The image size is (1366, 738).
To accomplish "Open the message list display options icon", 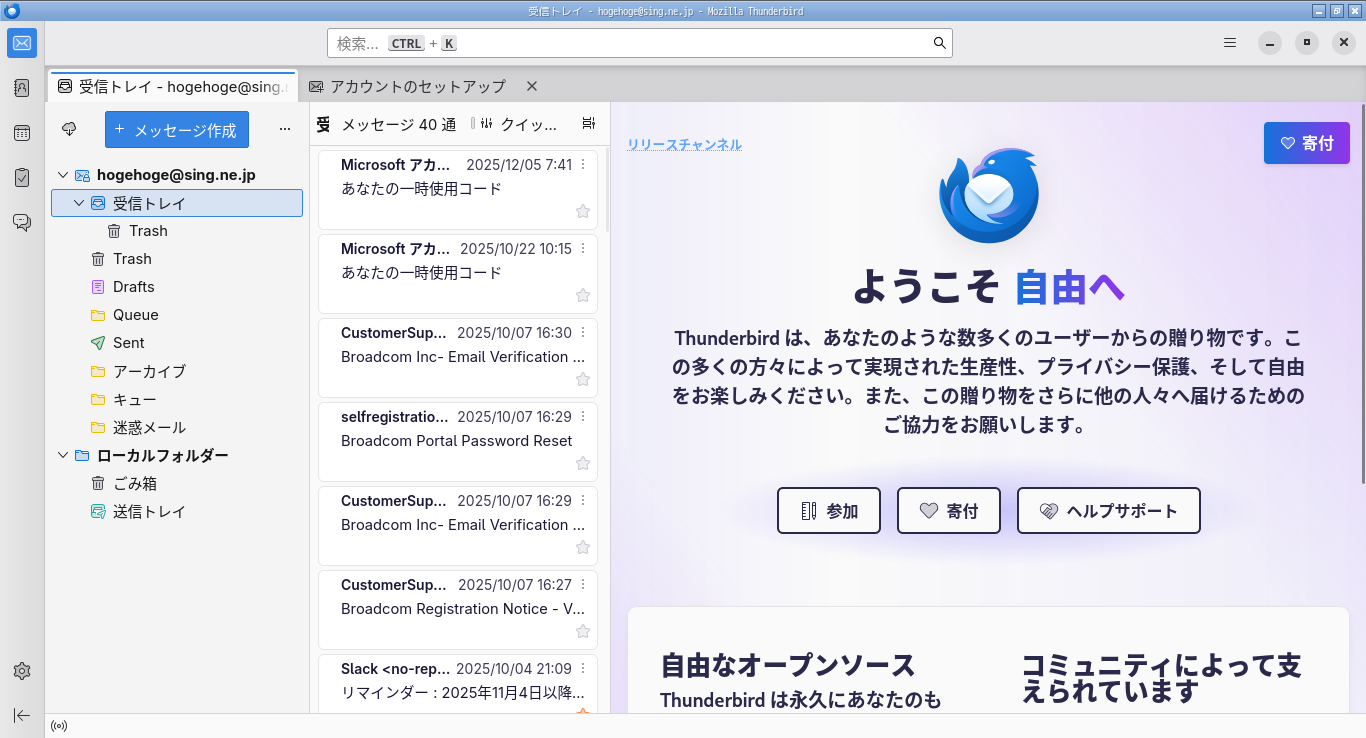I will point(588,123).
